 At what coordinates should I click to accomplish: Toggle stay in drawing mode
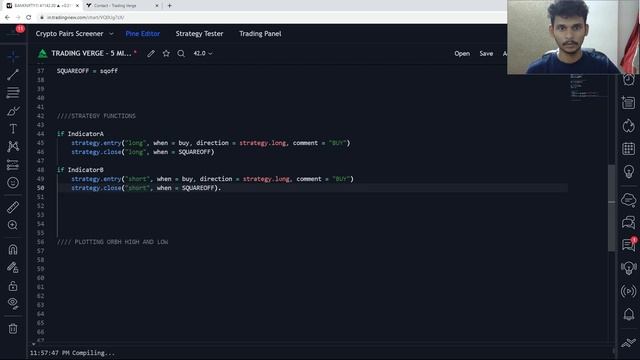tap(13, 267)
